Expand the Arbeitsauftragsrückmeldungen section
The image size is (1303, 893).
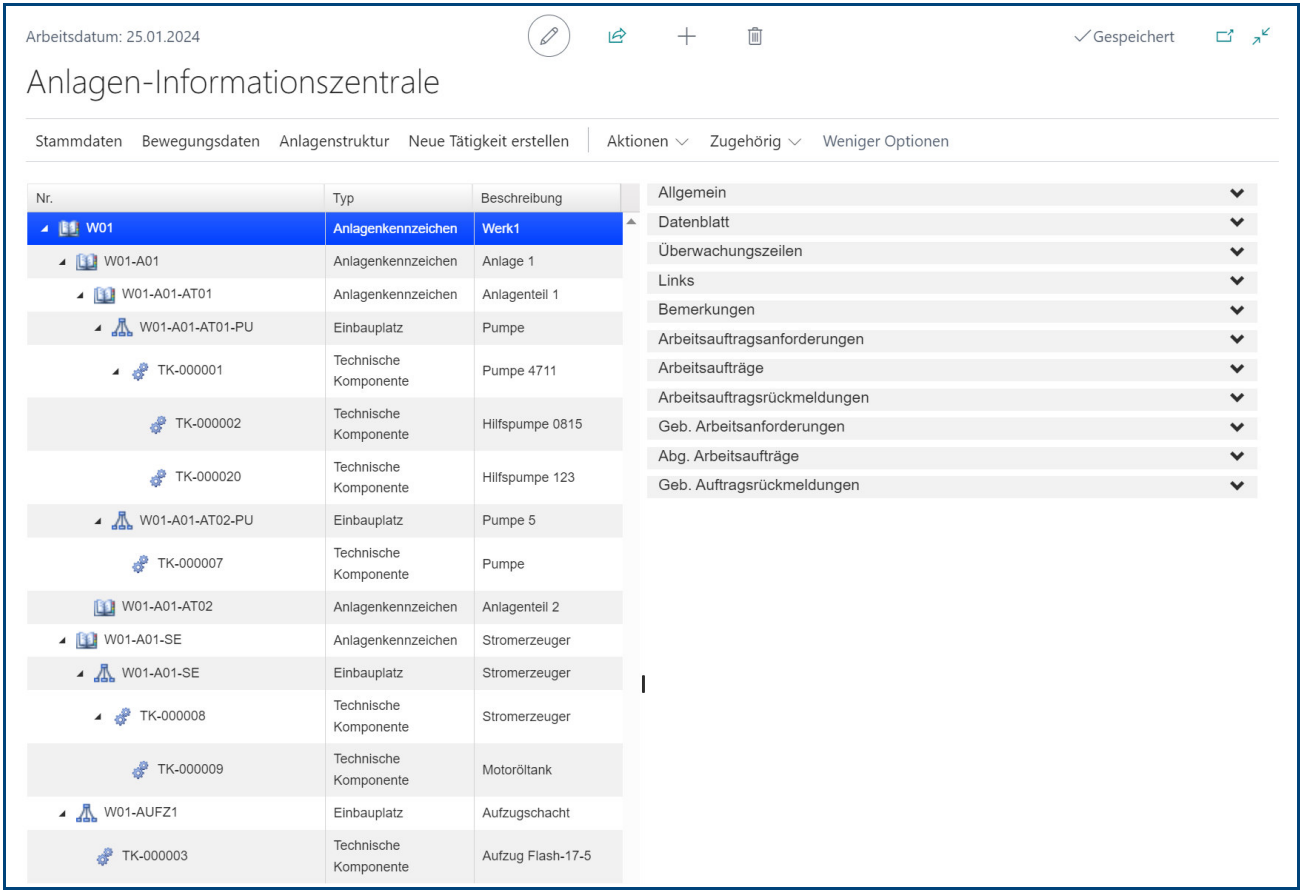coord(952,398)
